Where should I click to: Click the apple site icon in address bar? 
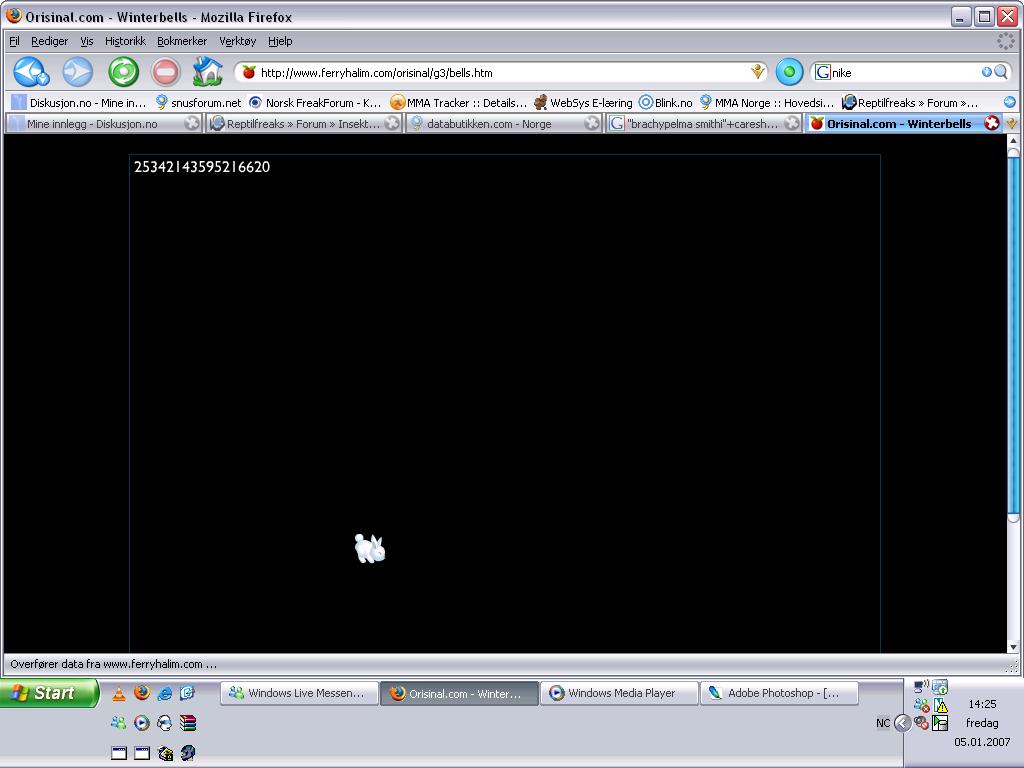click(x=249, y=72)
